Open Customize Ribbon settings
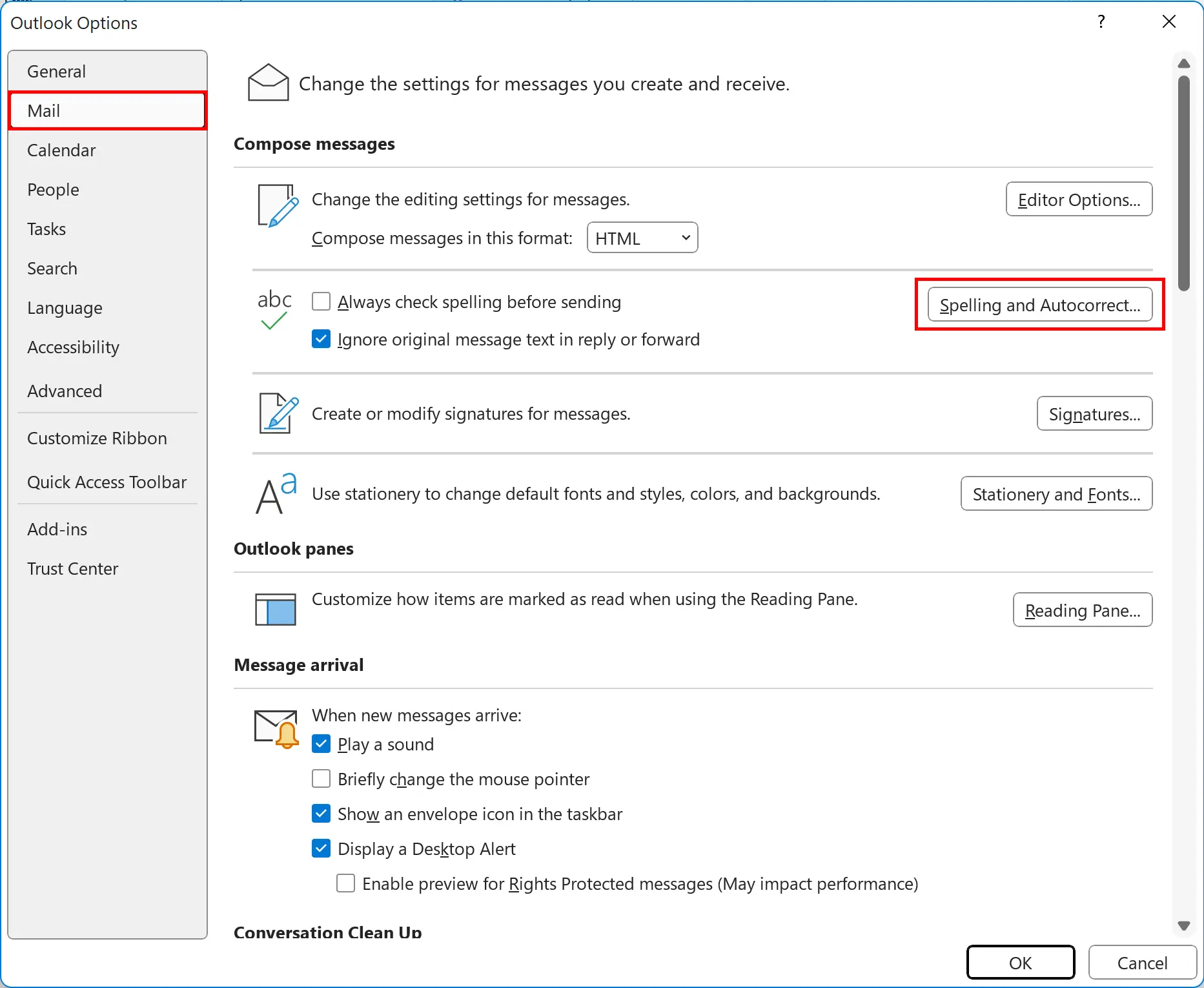1204x988 pixels. point(107,438)
